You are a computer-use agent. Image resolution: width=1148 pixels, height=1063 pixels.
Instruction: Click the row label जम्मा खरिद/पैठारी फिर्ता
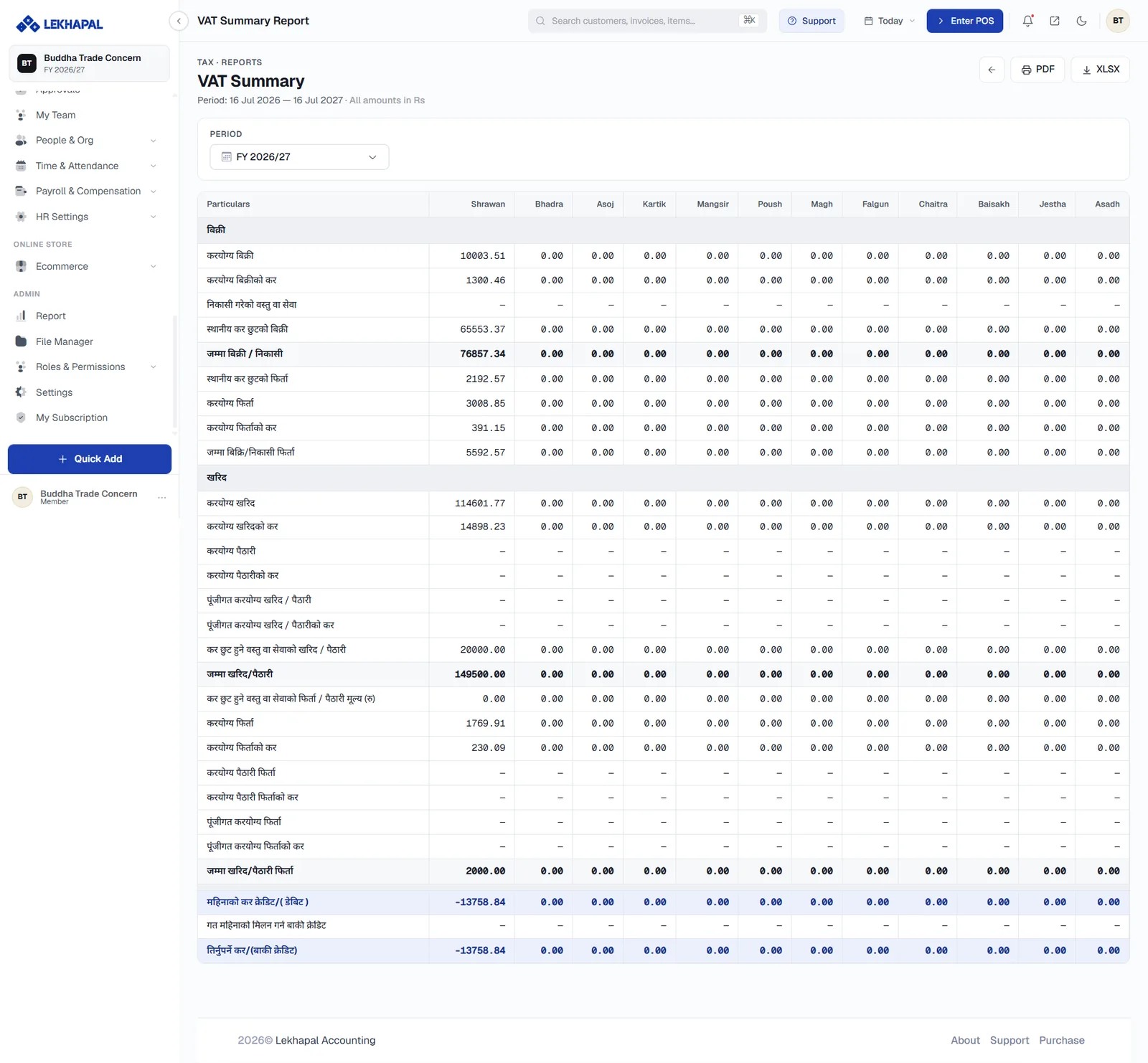[250, 871]
